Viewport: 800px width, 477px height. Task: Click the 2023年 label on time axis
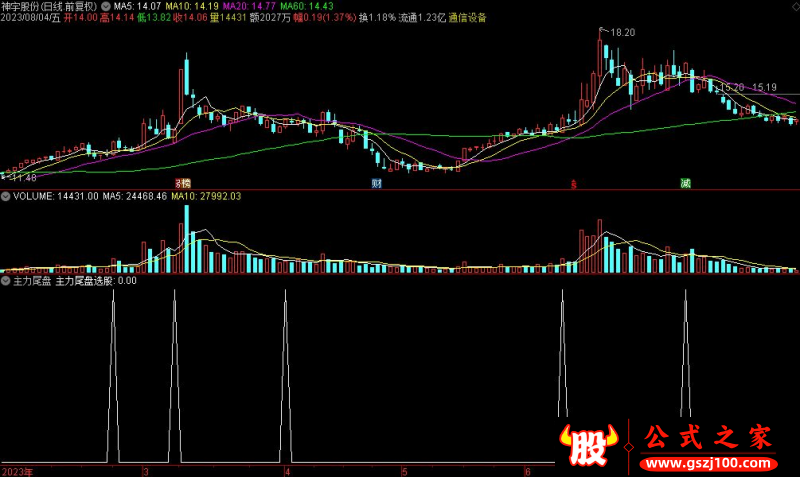pyautogui.click(x=17, y=472)
